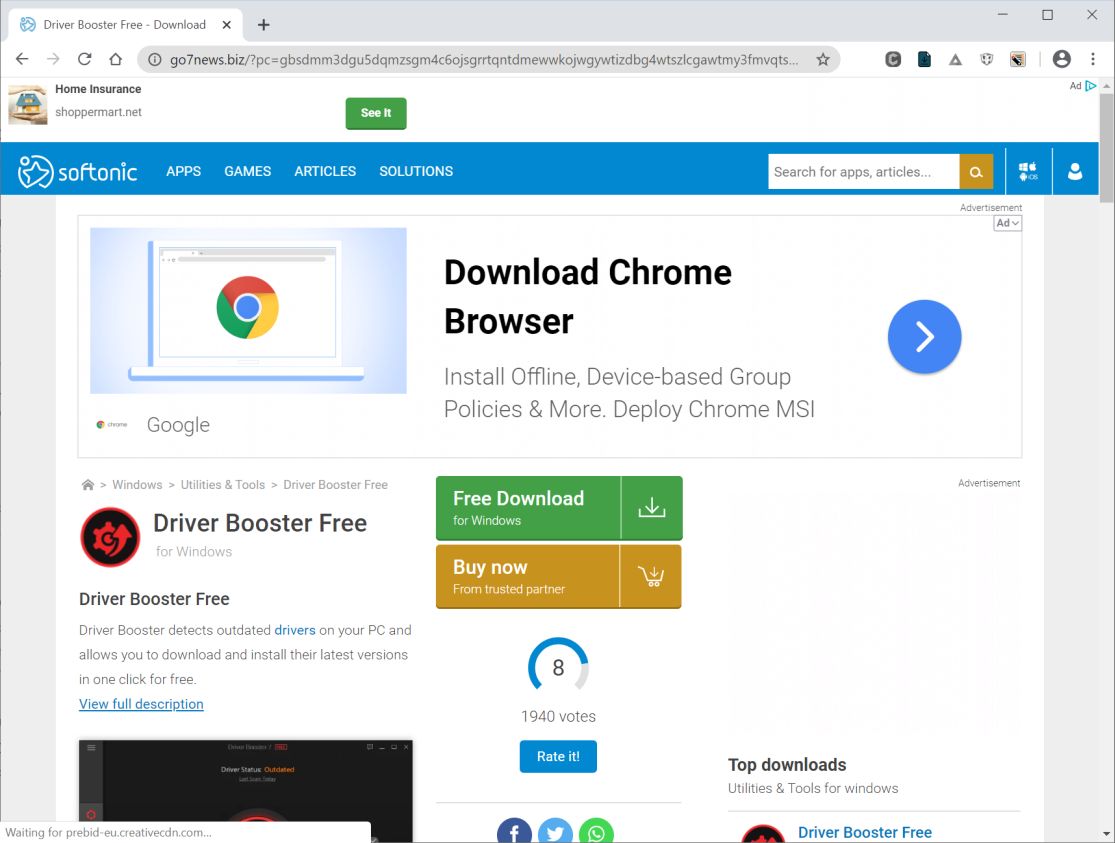Image resolution: width=1115 pixels, height=843 pixels.
Task: Share on Twitter
Action: (x=555, y=831)
